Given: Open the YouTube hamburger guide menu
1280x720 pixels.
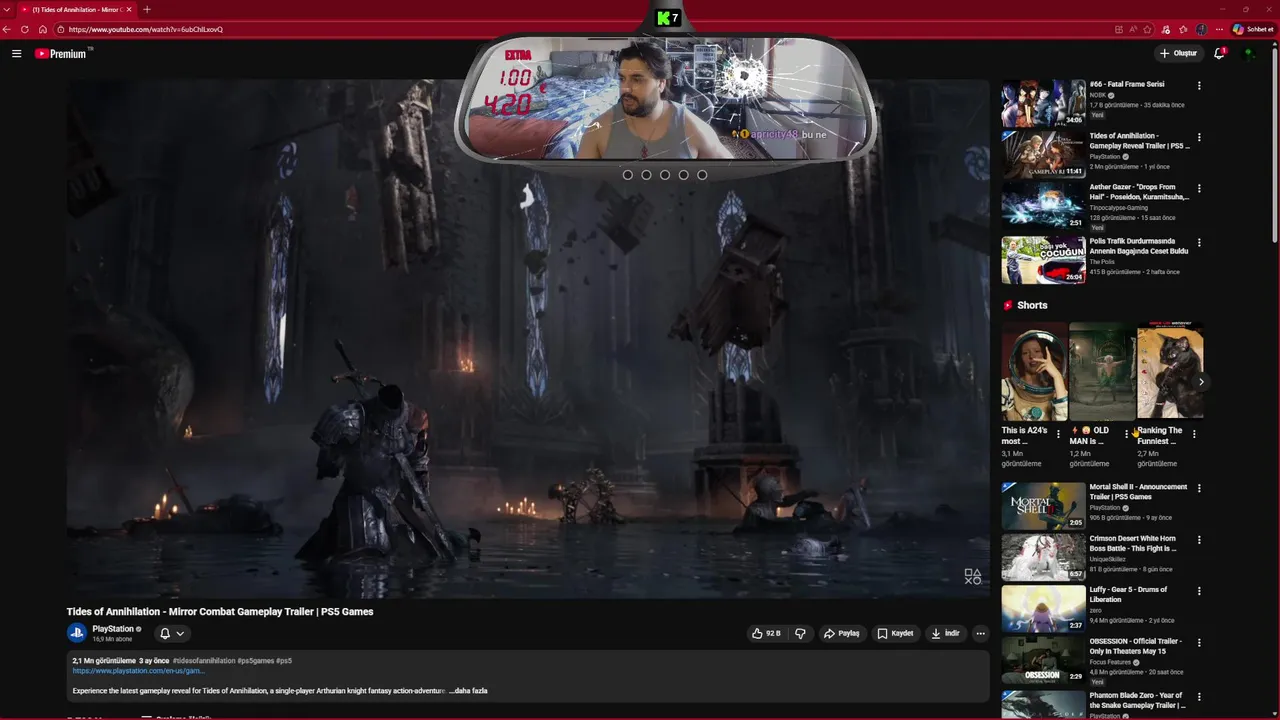Looking at the screenshot, I should click(x=16, y=53).
